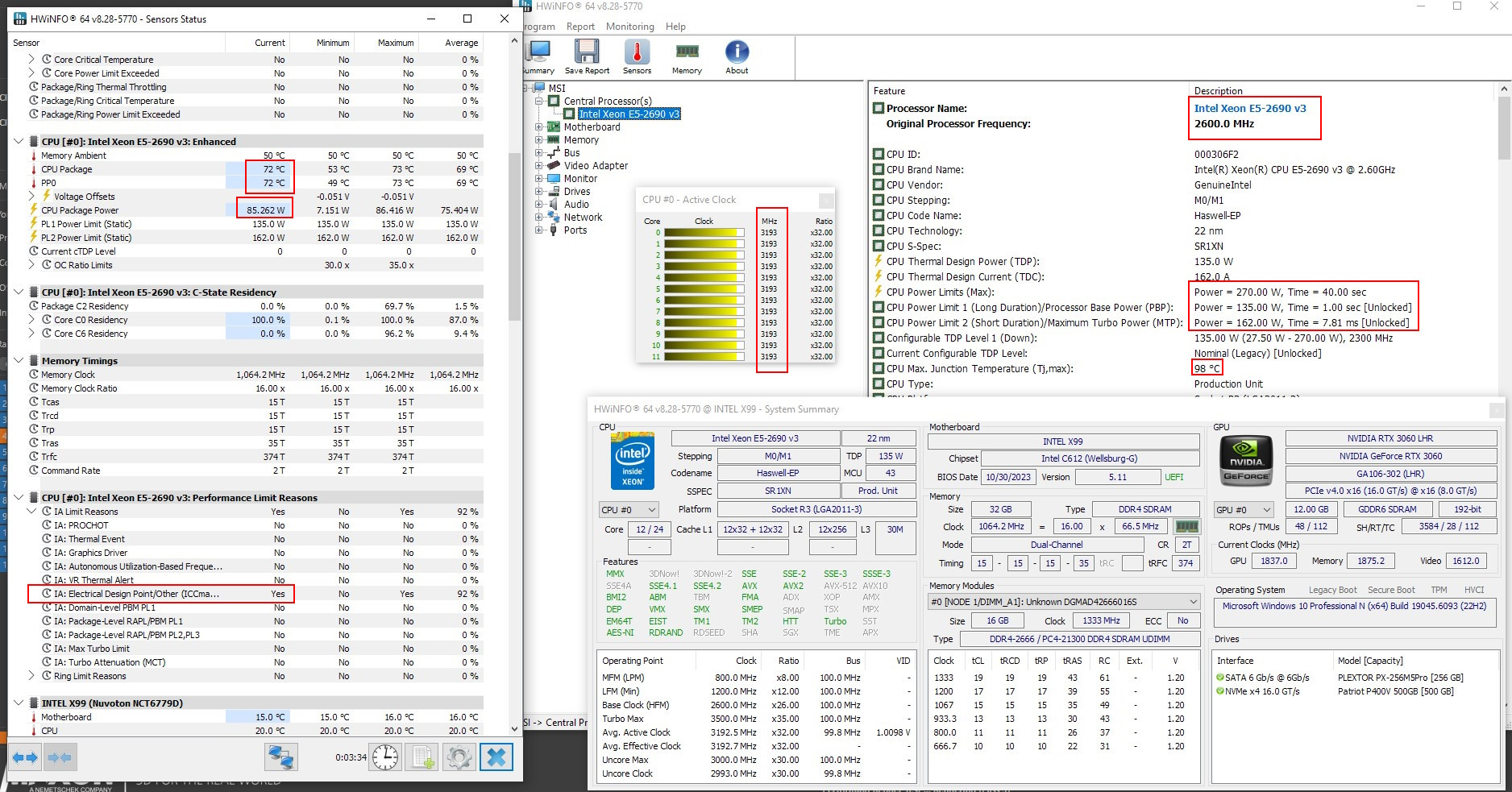This screenshot has width=1512, height=792.
Task: Open the Help menu
Action: pos(675,27)
